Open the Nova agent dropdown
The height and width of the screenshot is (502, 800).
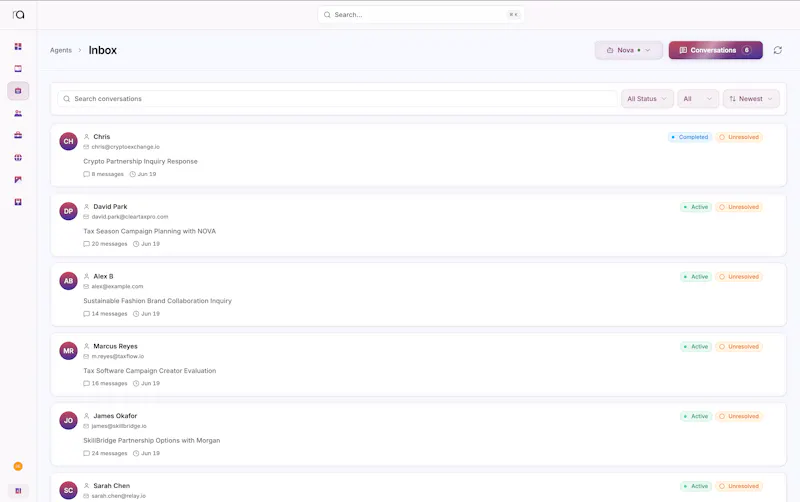tap(629, 50)
